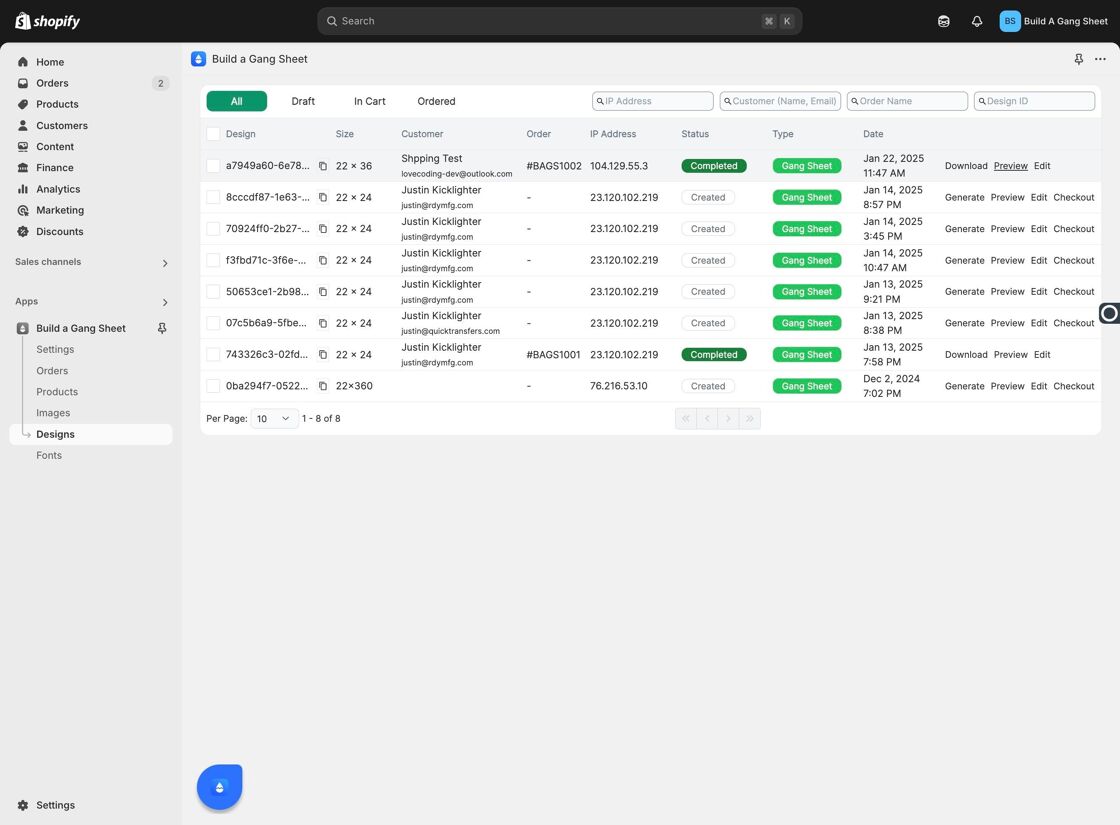Go to the last page arrow
1120x825 pixels.
pos(750,419)
